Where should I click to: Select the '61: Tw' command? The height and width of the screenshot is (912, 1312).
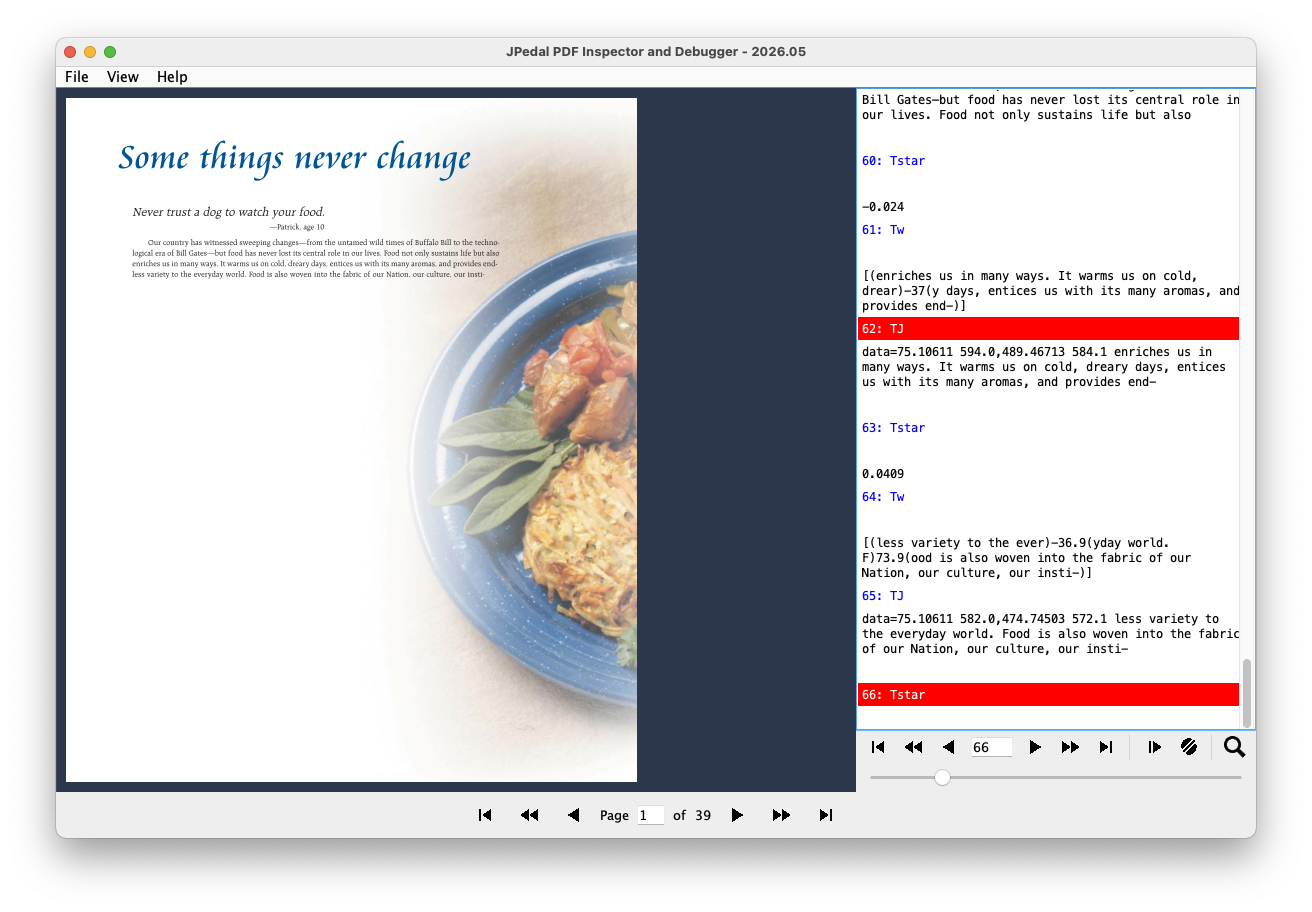click(x=883, y=230)
